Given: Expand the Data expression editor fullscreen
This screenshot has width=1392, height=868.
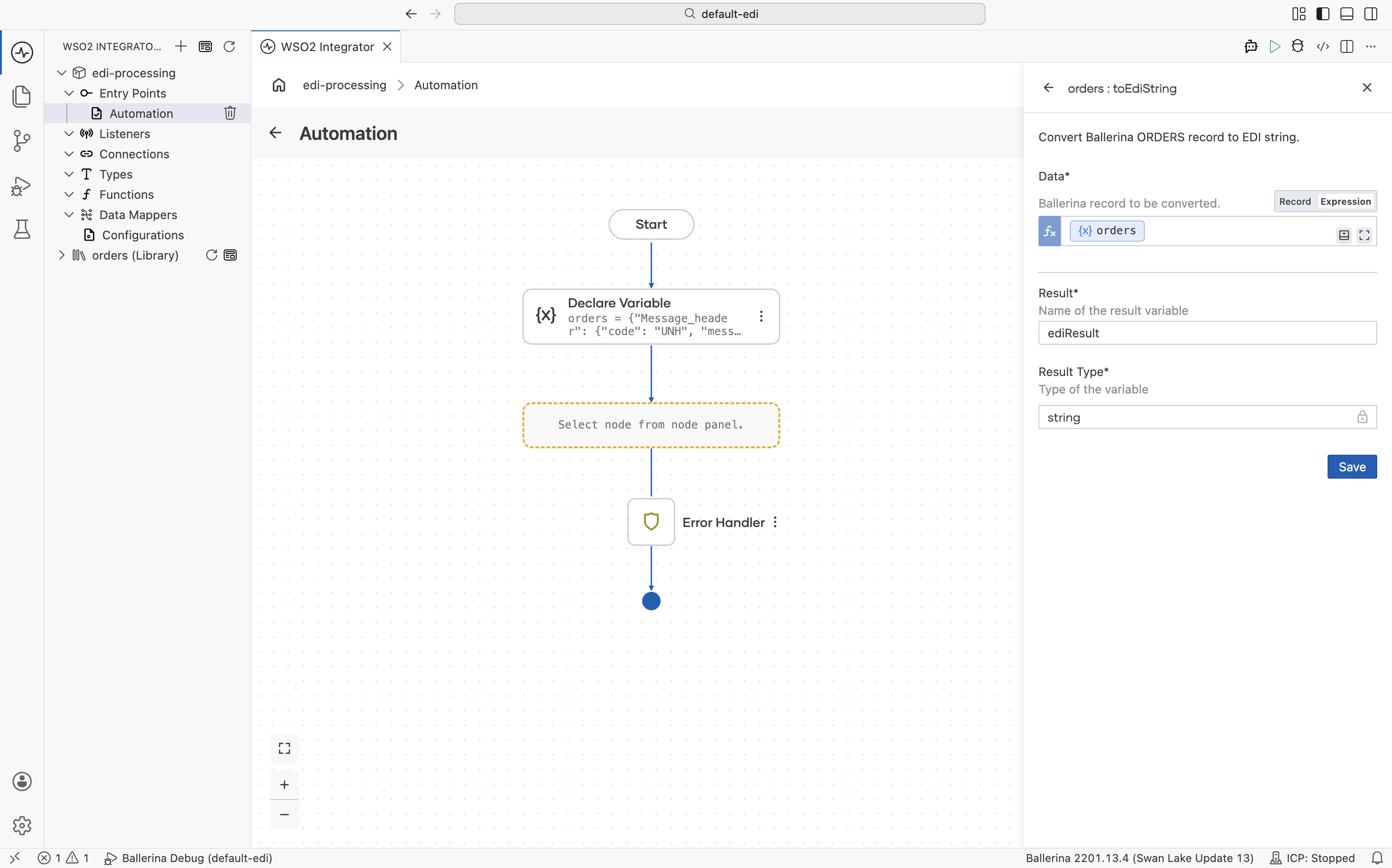Looking at the screenshot, I should coord(1364,235).
